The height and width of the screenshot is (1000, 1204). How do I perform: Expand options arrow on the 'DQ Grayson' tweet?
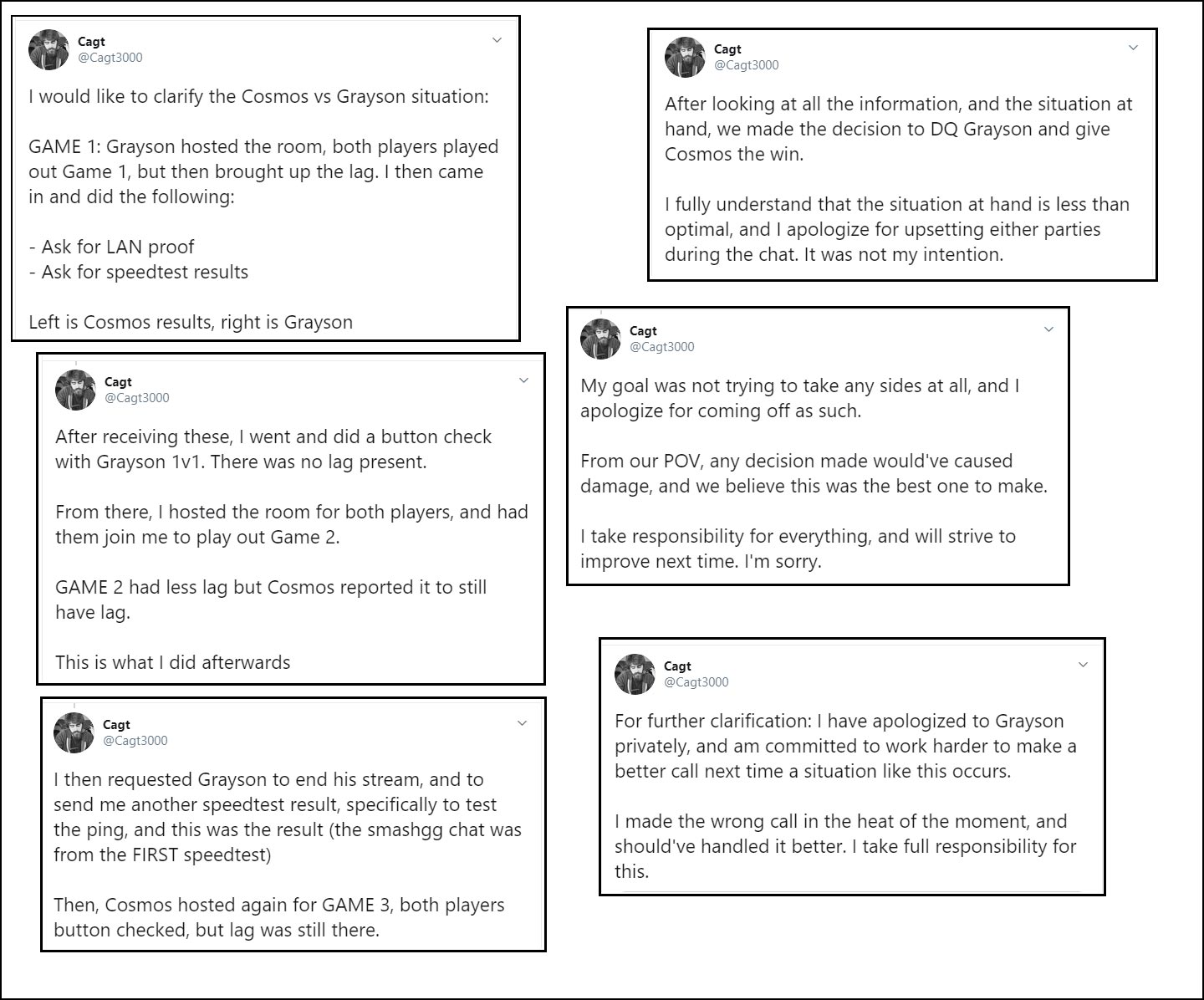[1133, 48]
